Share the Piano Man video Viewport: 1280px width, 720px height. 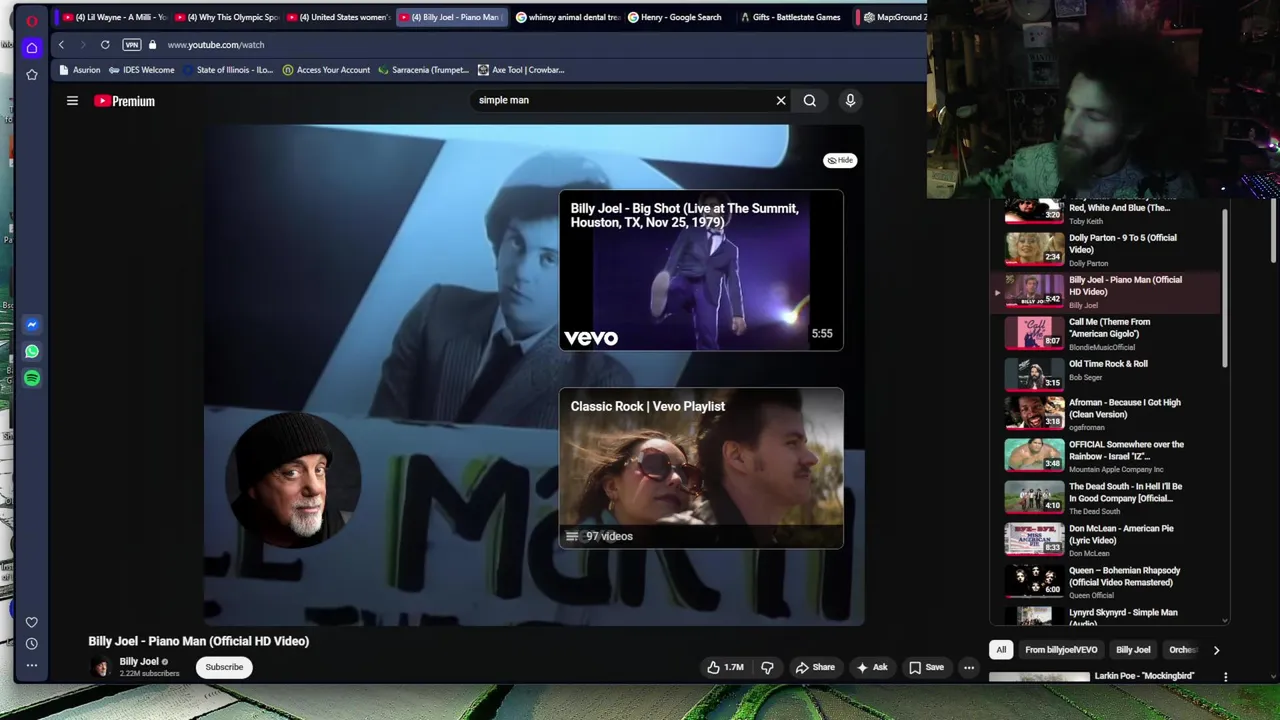(x=815, y=667)
